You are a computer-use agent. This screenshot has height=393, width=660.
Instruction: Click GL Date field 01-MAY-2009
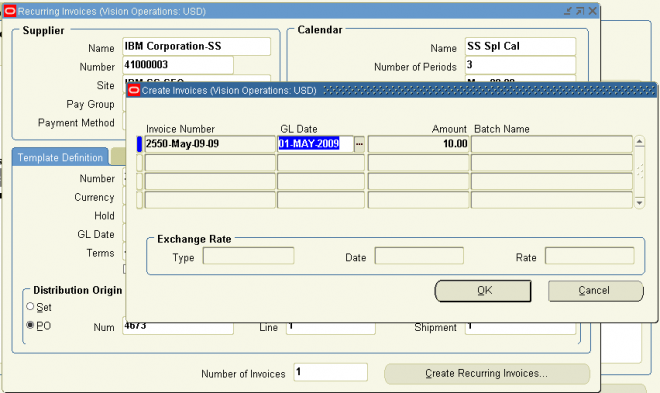(x=316, y=144)
